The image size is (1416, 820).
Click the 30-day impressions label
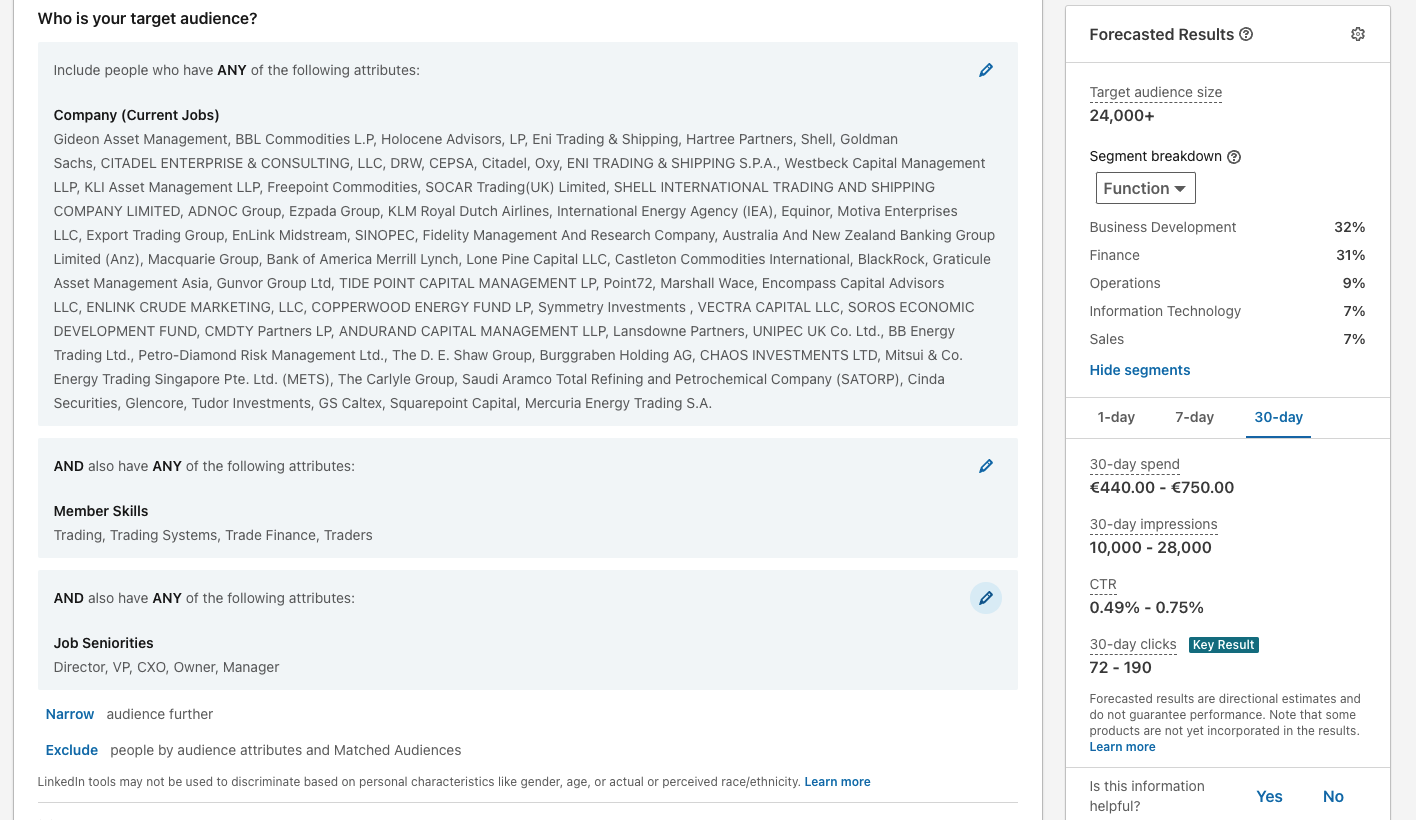pos(1154,524)
